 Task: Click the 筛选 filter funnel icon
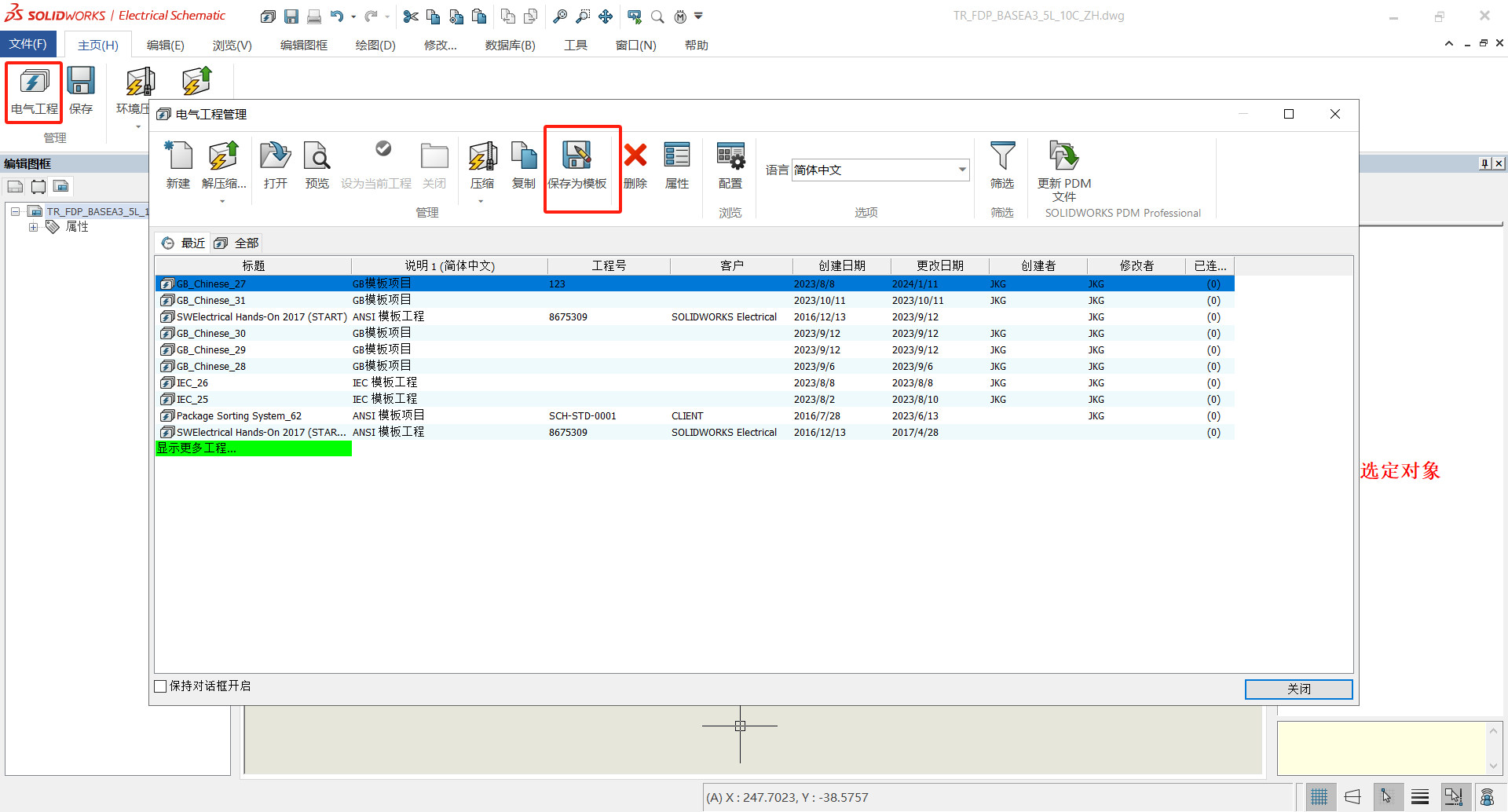1002,166
